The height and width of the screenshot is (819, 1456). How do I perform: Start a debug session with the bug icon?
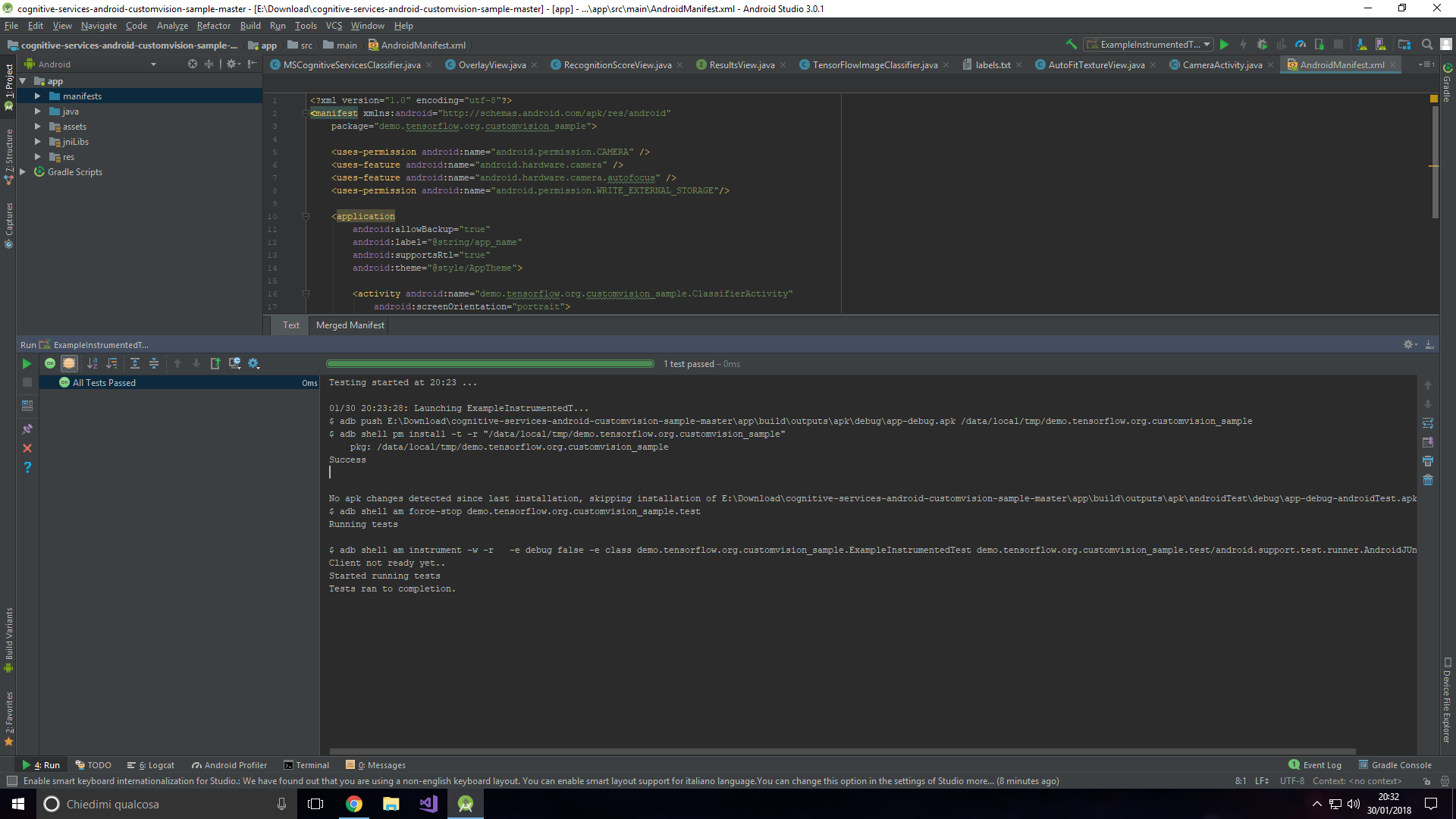[1262, 45]
